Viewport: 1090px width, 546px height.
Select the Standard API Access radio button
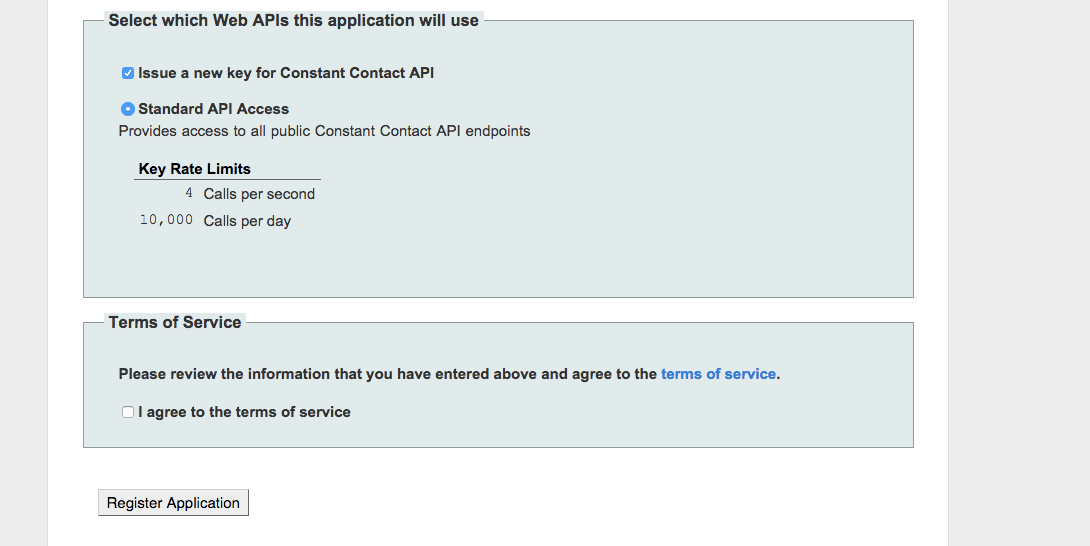[x=128, y=109]
